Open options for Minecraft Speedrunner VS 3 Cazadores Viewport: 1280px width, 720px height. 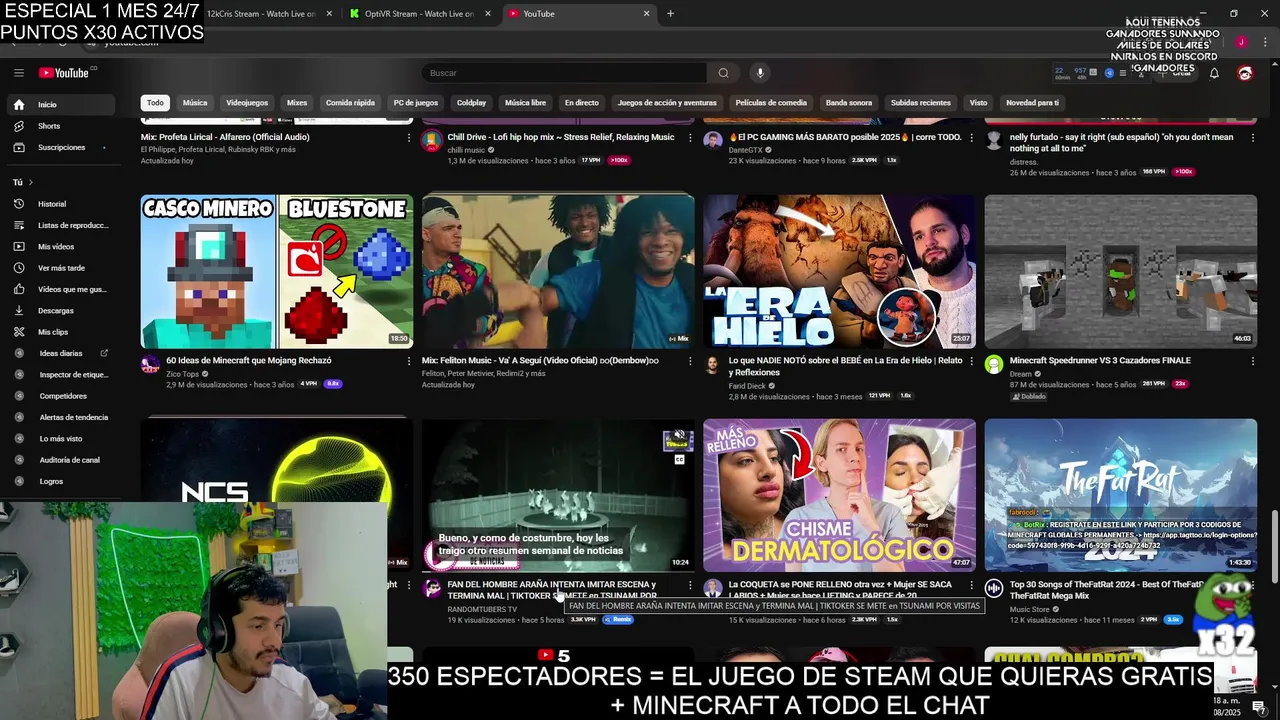point(1252,361)
